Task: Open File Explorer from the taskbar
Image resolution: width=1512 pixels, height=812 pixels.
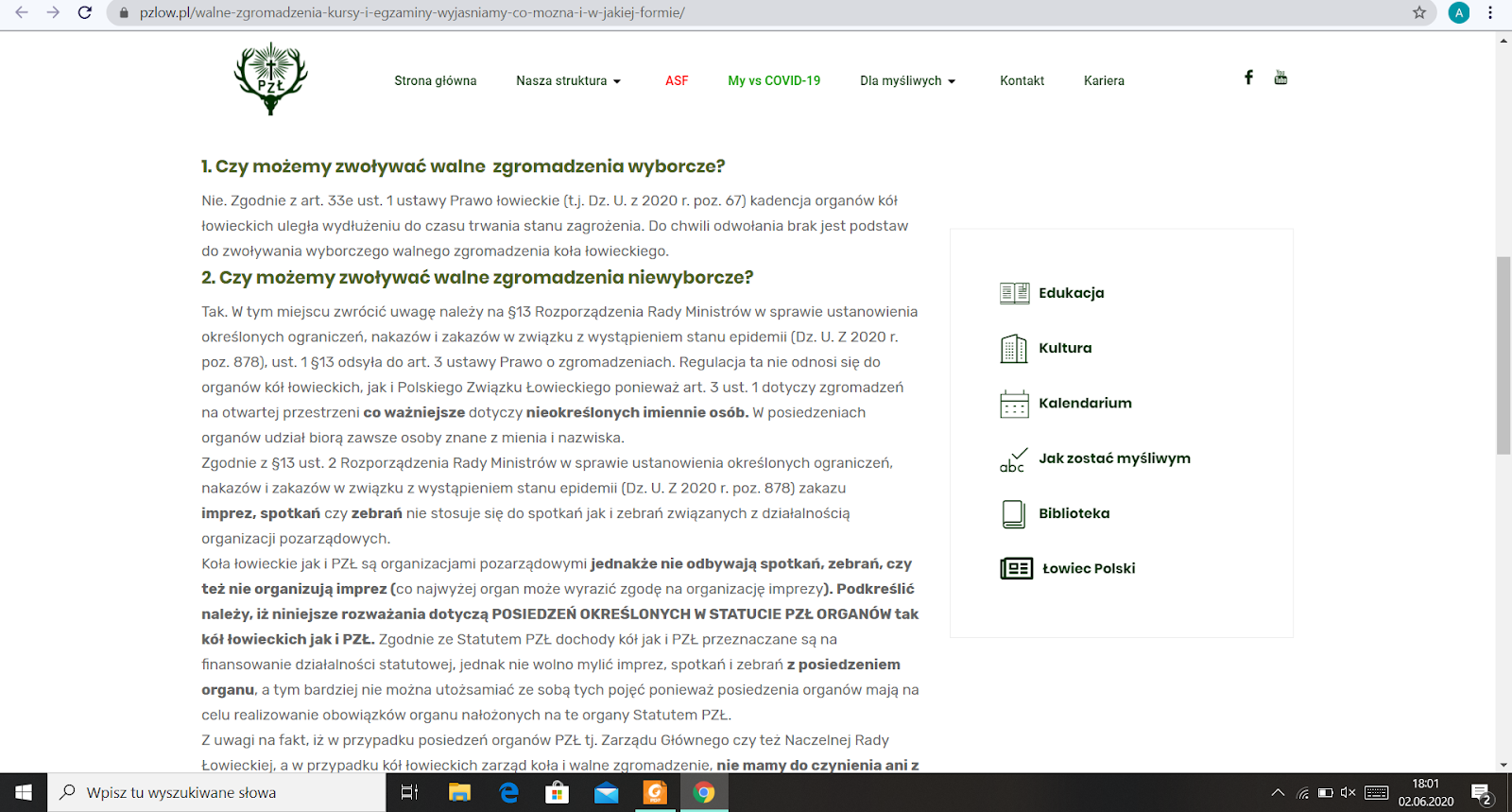Action: (459, 792)
